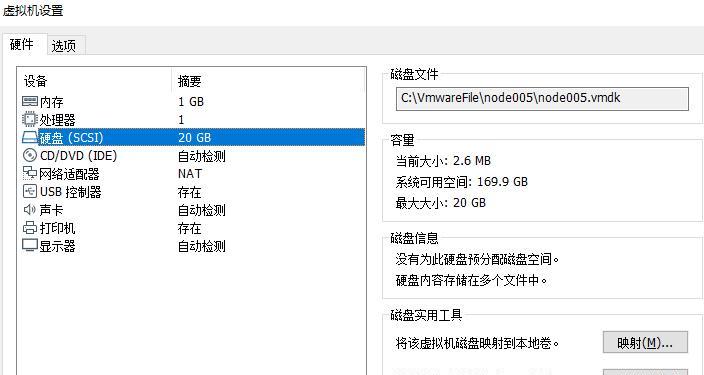Switch to the 硬件 (Hardware) tab
Screen dimensions: 704x375
(x=22, y=45)
